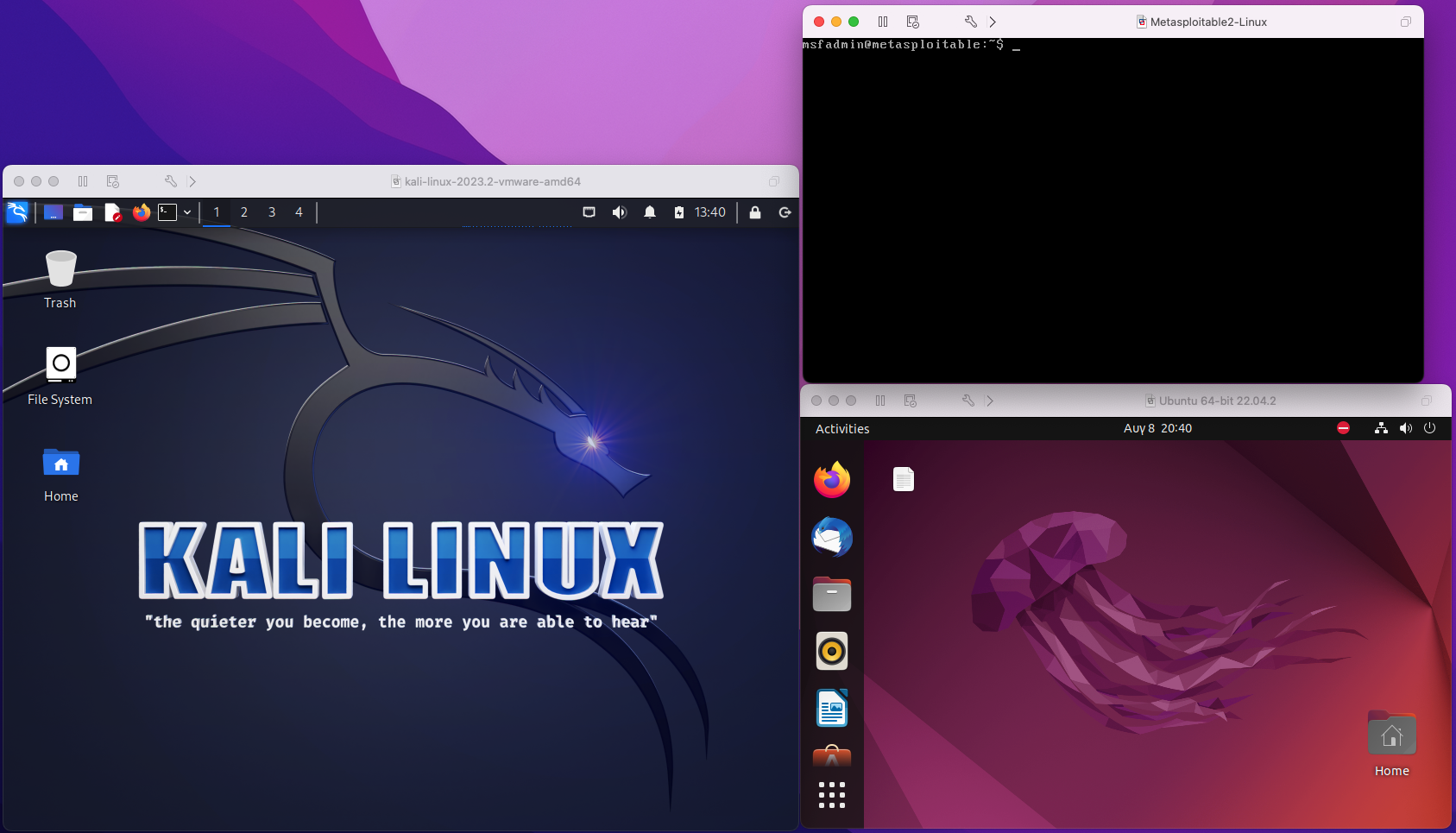
Task: Open Files from the Ubuntu dock
Action: tap(832, 594)
